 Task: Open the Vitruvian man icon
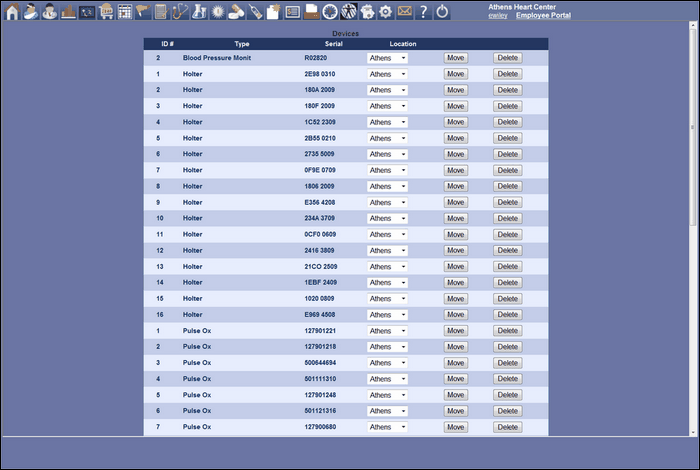(x=349, y=12)
